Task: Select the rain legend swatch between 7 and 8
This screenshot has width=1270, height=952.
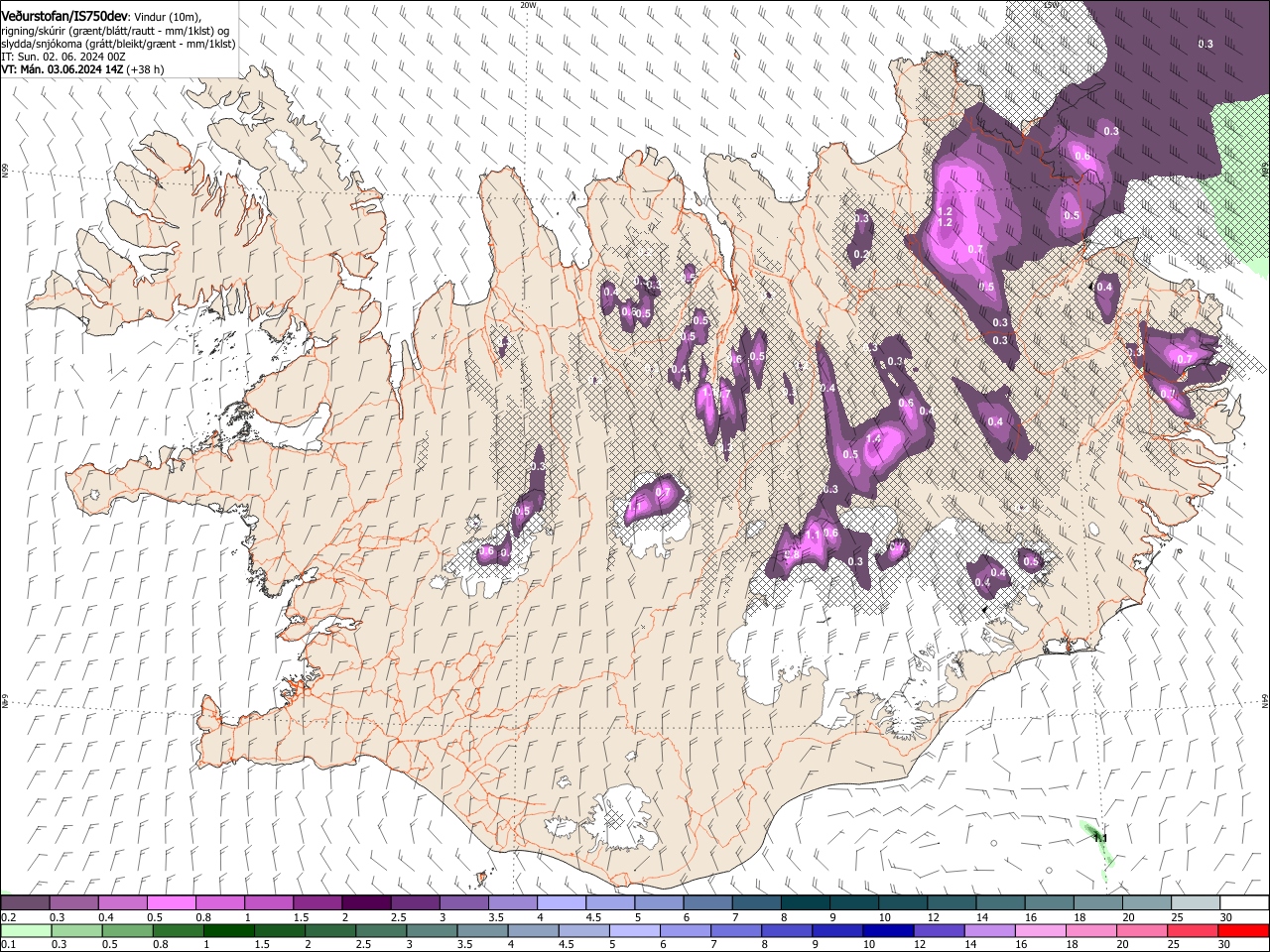Action: (x=738, y=930)
